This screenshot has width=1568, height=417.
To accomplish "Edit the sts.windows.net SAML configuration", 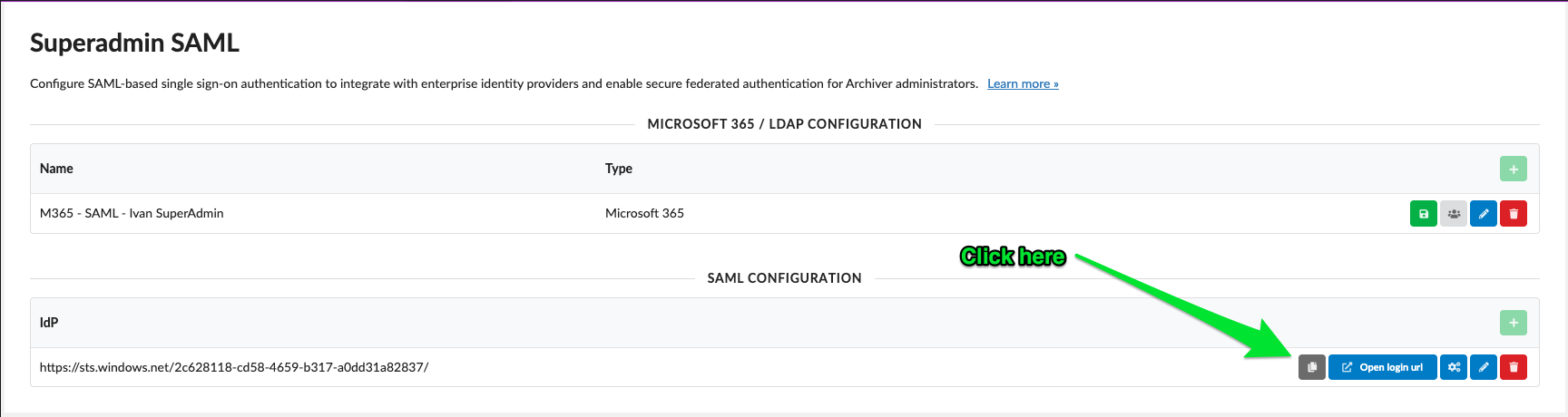I will tap(1484, 367).
